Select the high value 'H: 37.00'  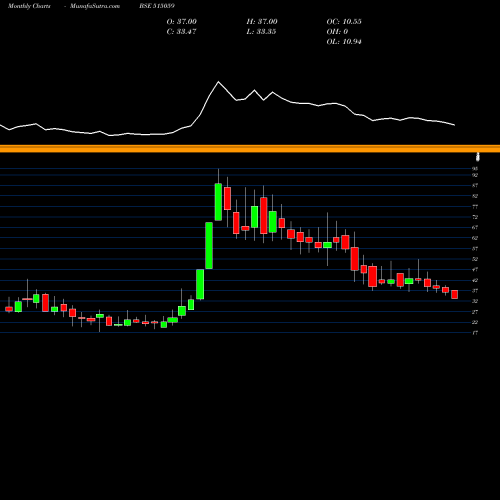point(262,22)
